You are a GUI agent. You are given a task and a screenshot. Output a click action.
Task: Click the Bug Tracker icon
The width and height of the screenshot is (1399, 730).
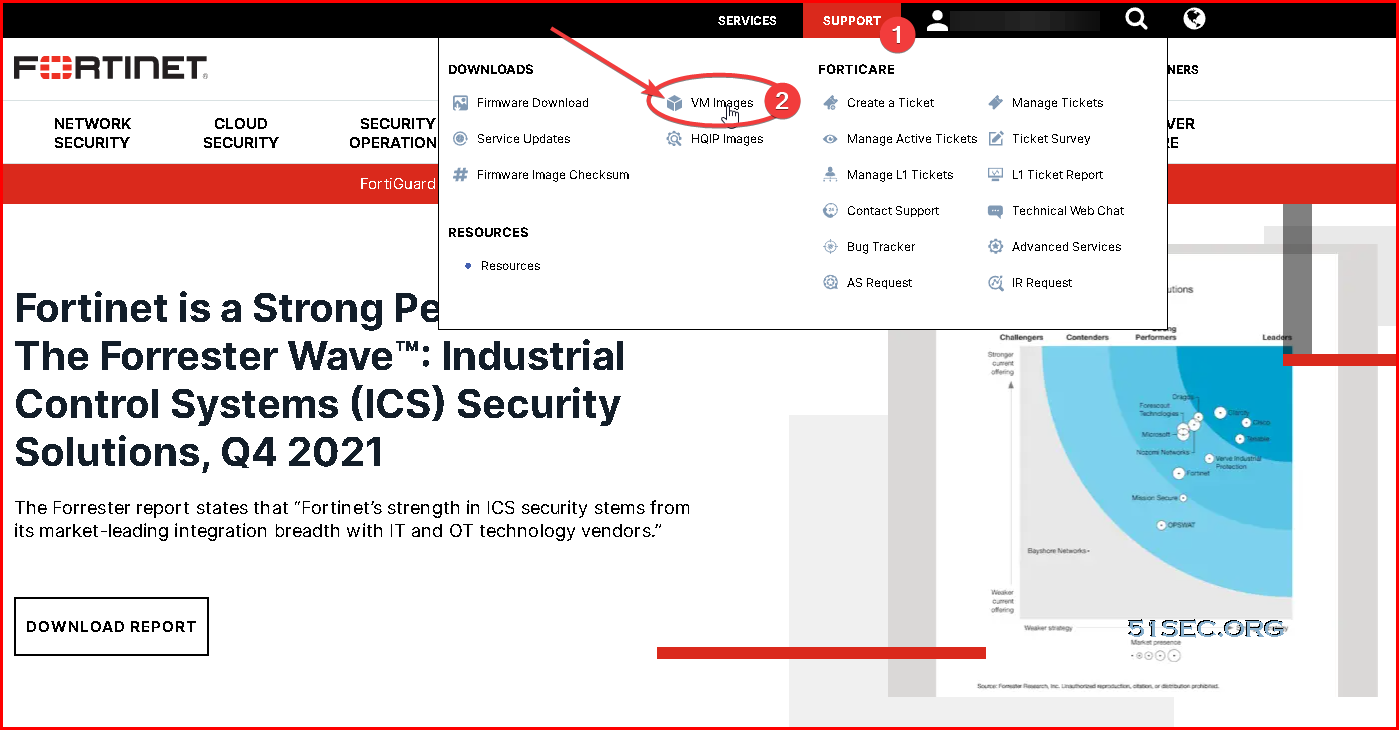(830, 247)
